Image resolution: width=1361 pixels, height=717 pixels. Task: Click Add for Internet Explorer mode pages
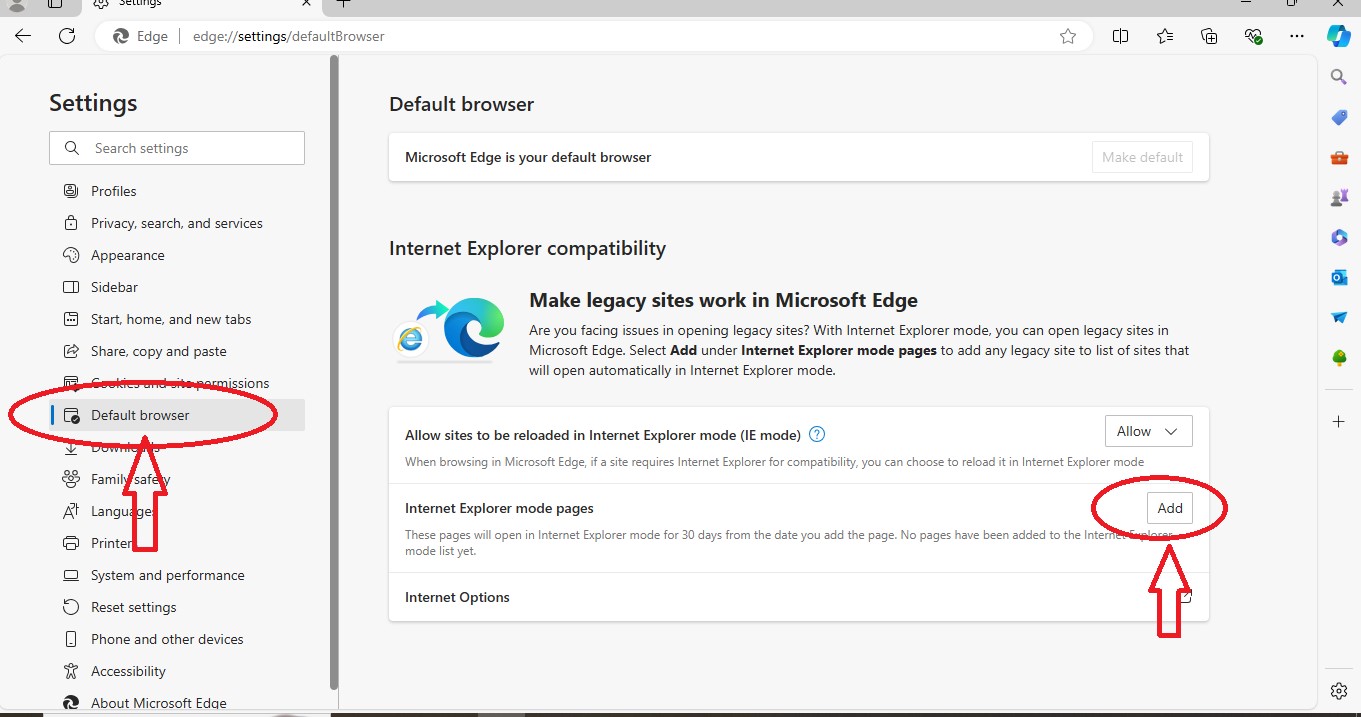click(1170, 508)
